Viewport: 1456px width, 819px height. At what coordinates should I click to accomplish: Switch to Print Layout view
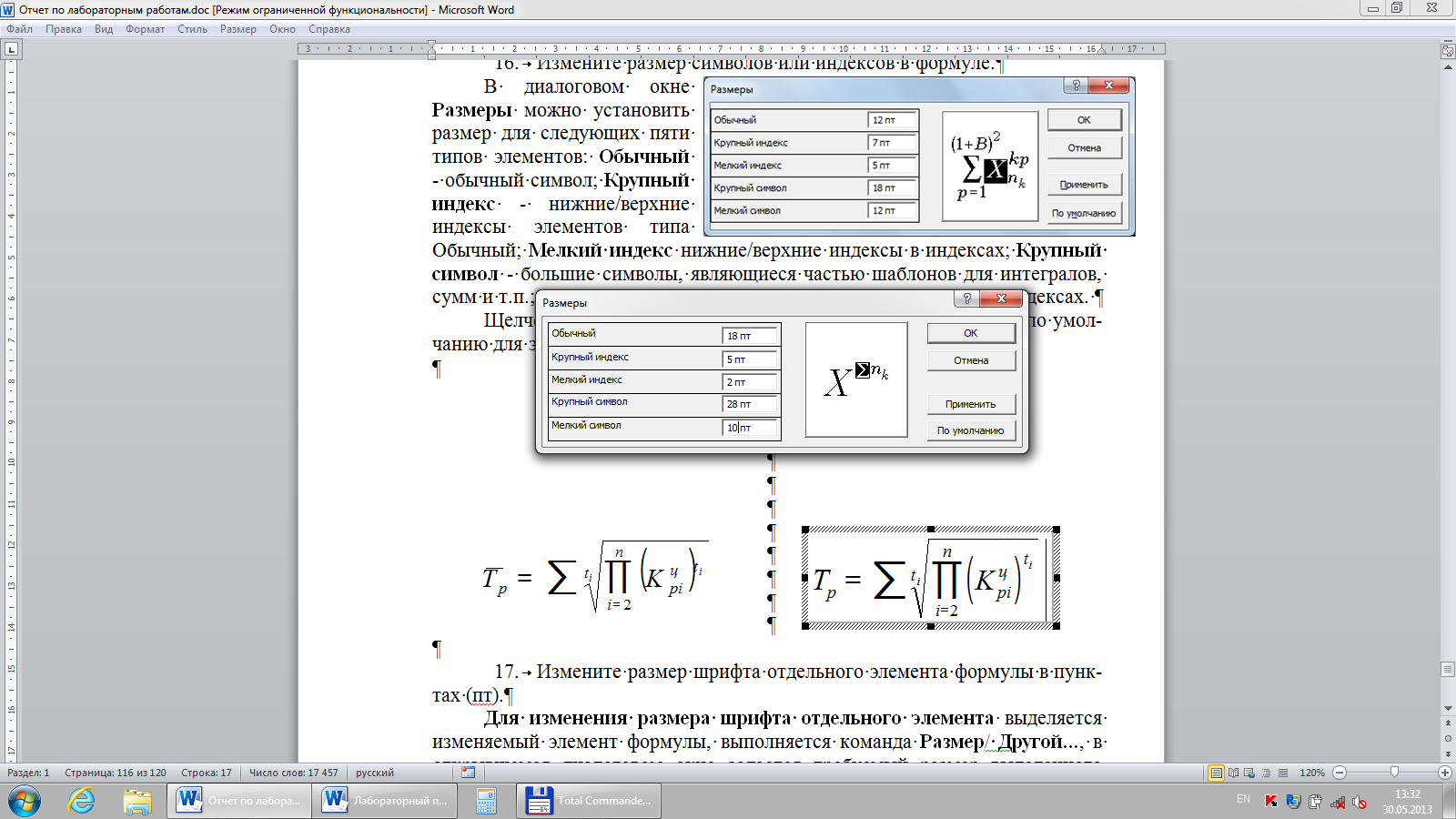pyautogui.click(x=1216, y=773)
